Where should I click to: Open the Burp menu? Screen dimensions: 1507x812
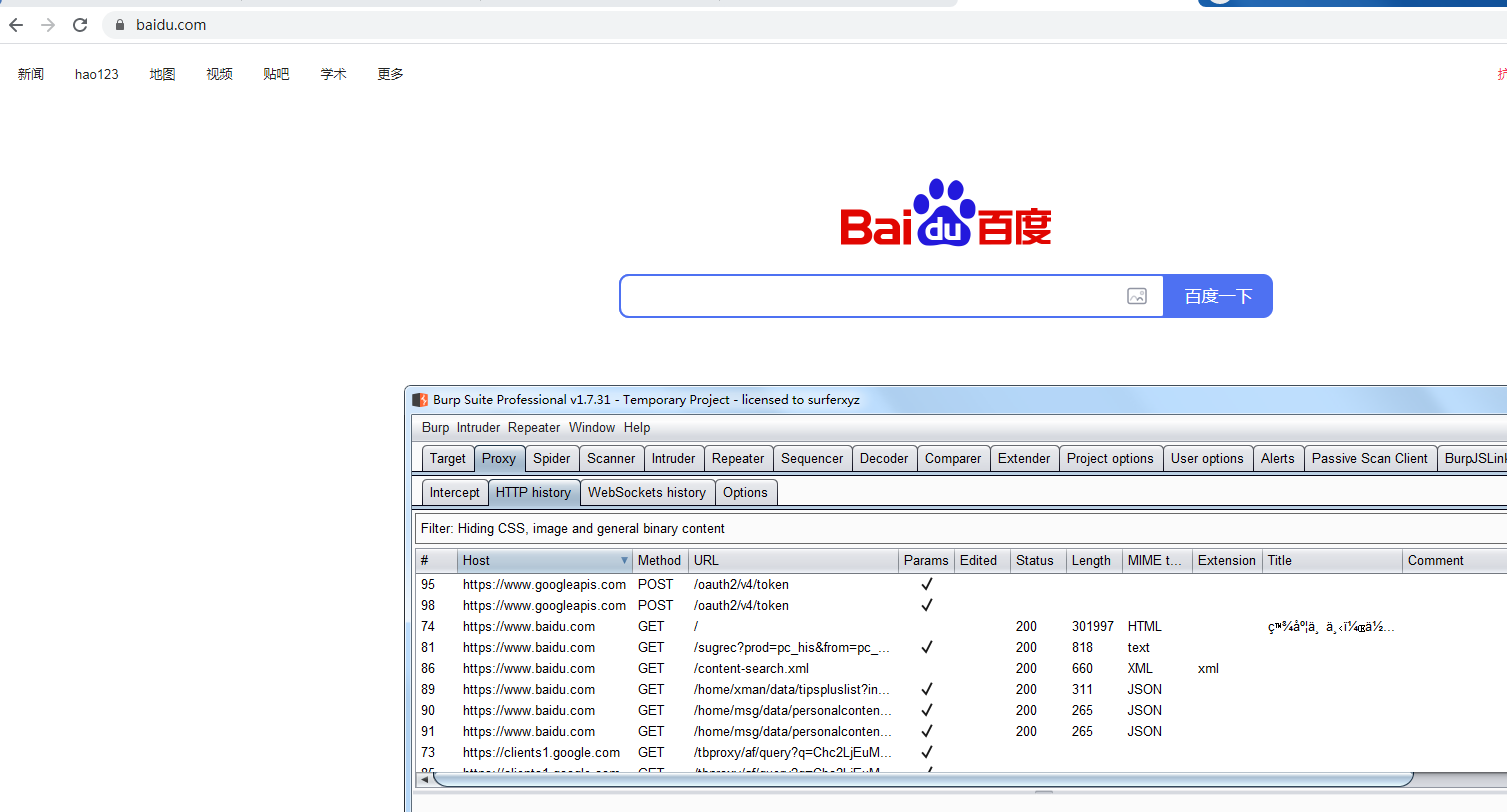(435, 427)
